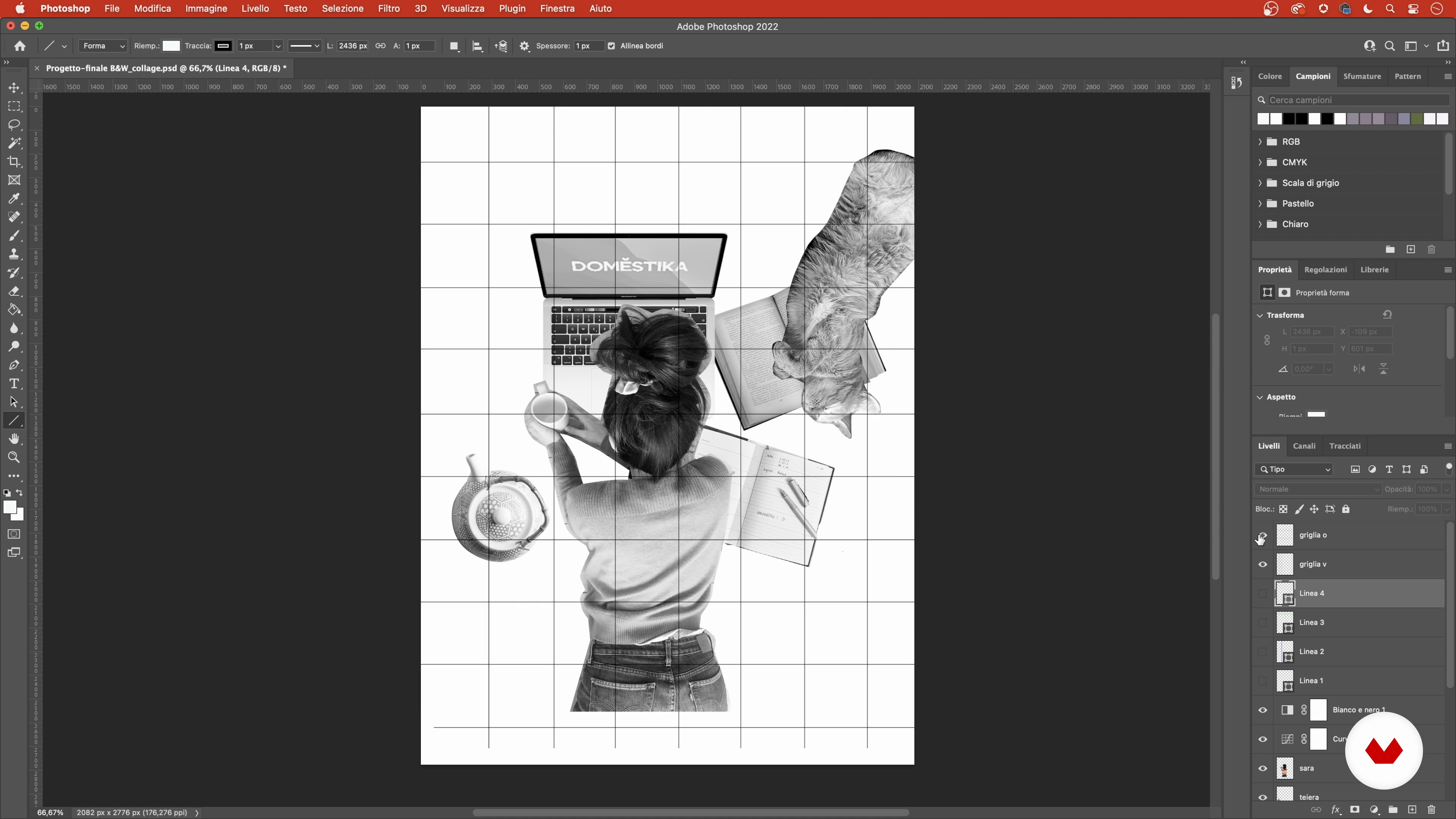1456x819 pixels.
Task: Select the Move tool
Action: tap(14, 88)
